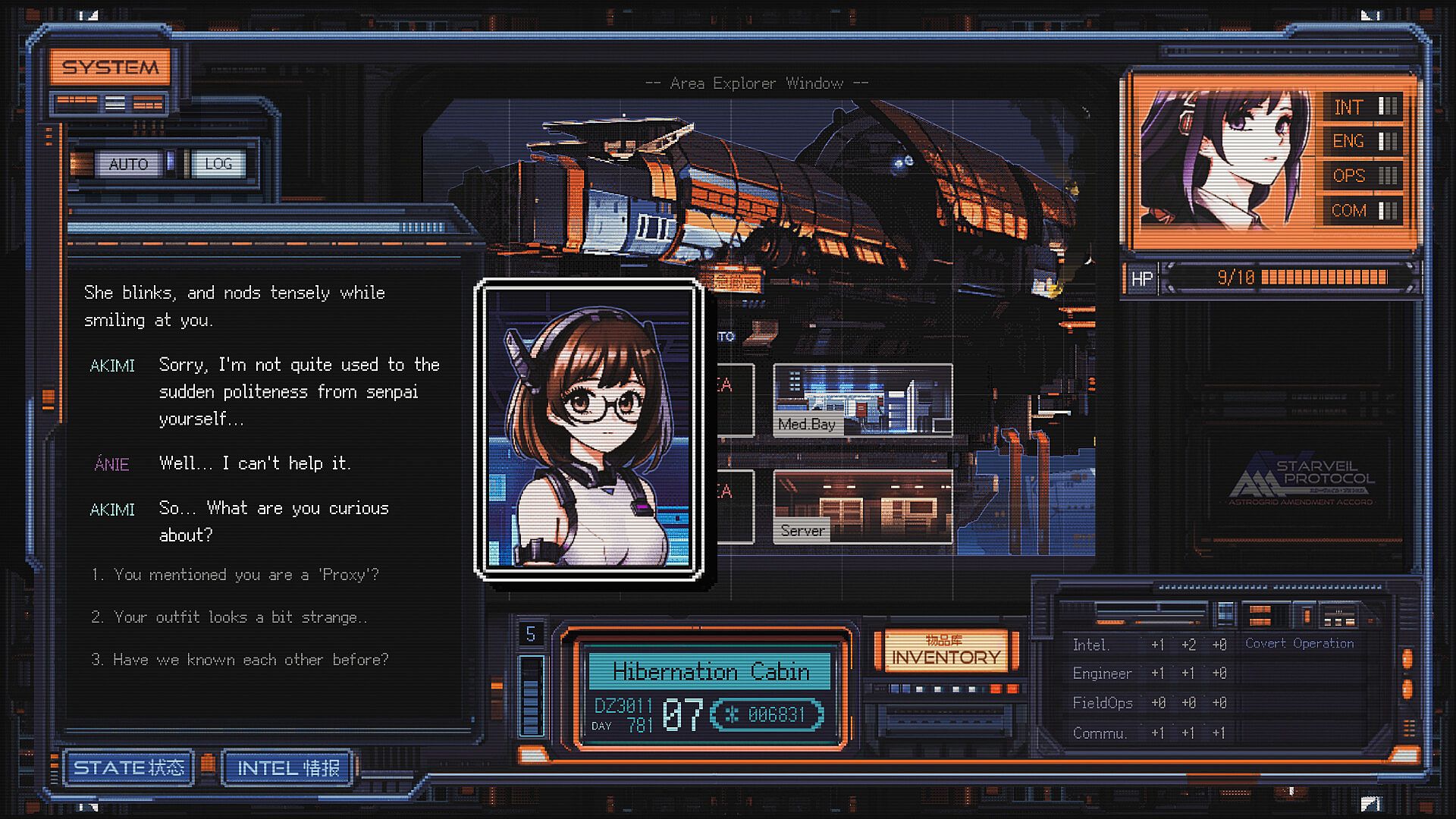Viewport: 1456px width, 819px height.
Task: Click the HP gauge bar
Action: click(x=1323, y=278)
